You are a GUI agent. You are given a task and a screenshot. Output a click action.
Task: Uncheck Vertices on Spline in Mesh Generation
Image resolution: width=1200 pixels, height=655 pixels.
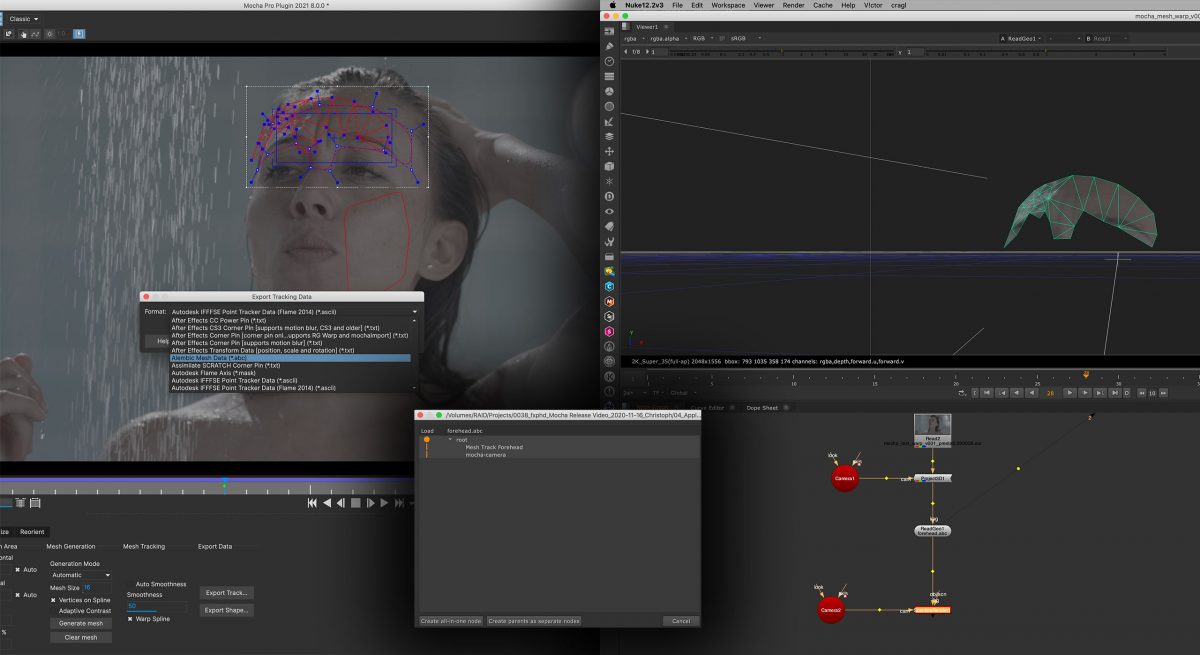tap(53, 600)
